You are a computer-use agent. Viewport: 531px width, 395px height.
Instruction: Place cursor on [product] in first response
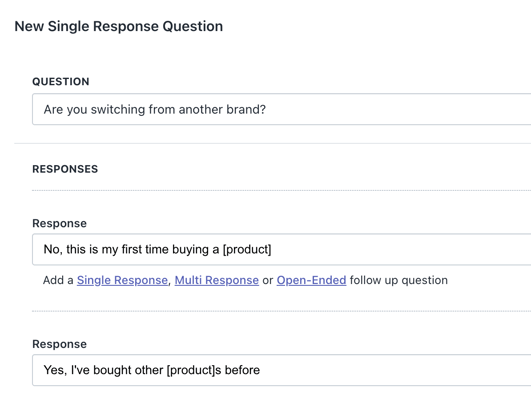(x=247, y=250)
